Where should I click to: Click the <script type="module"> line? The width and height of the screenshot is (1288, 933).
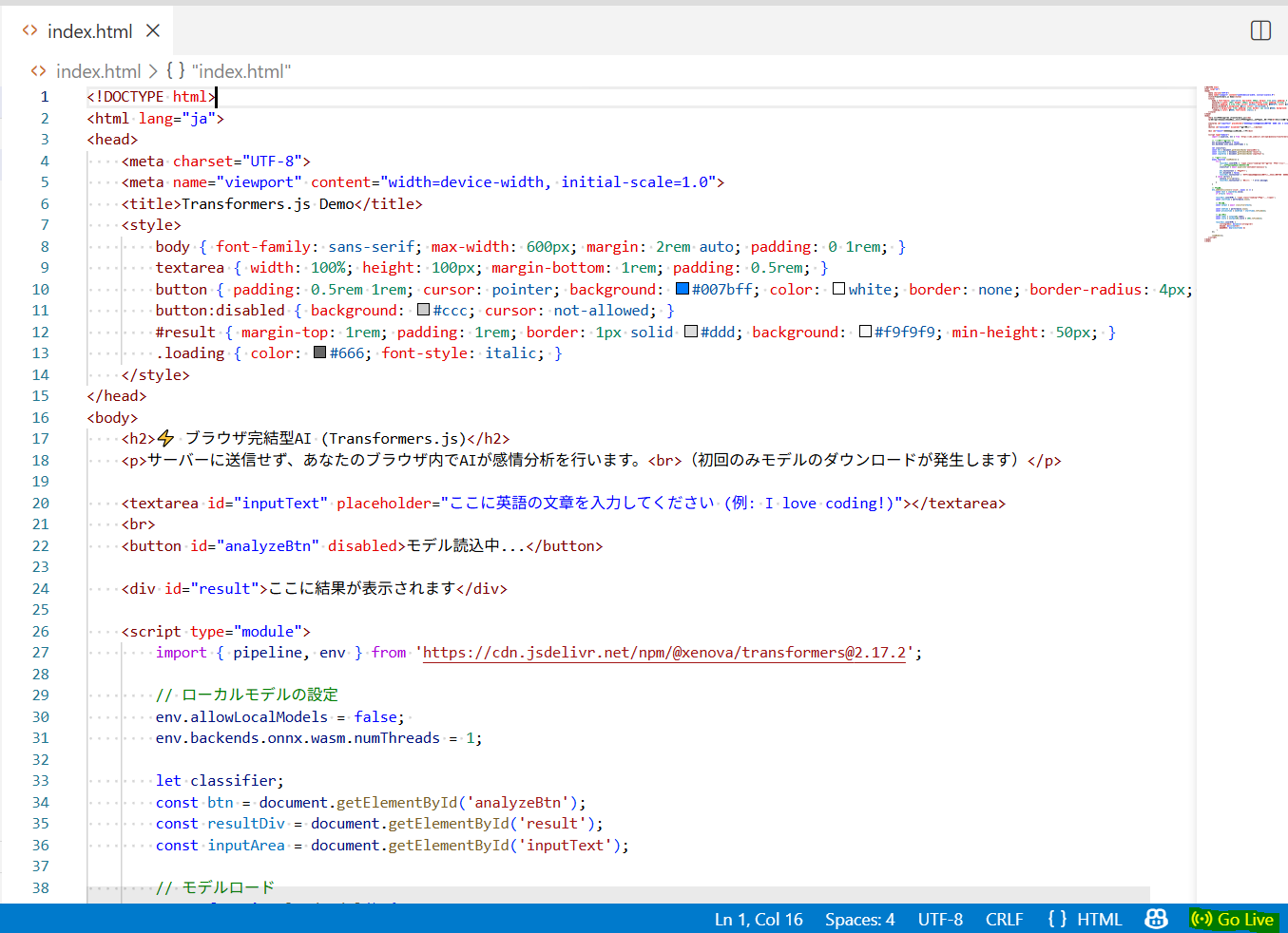[x=216, y=631]
